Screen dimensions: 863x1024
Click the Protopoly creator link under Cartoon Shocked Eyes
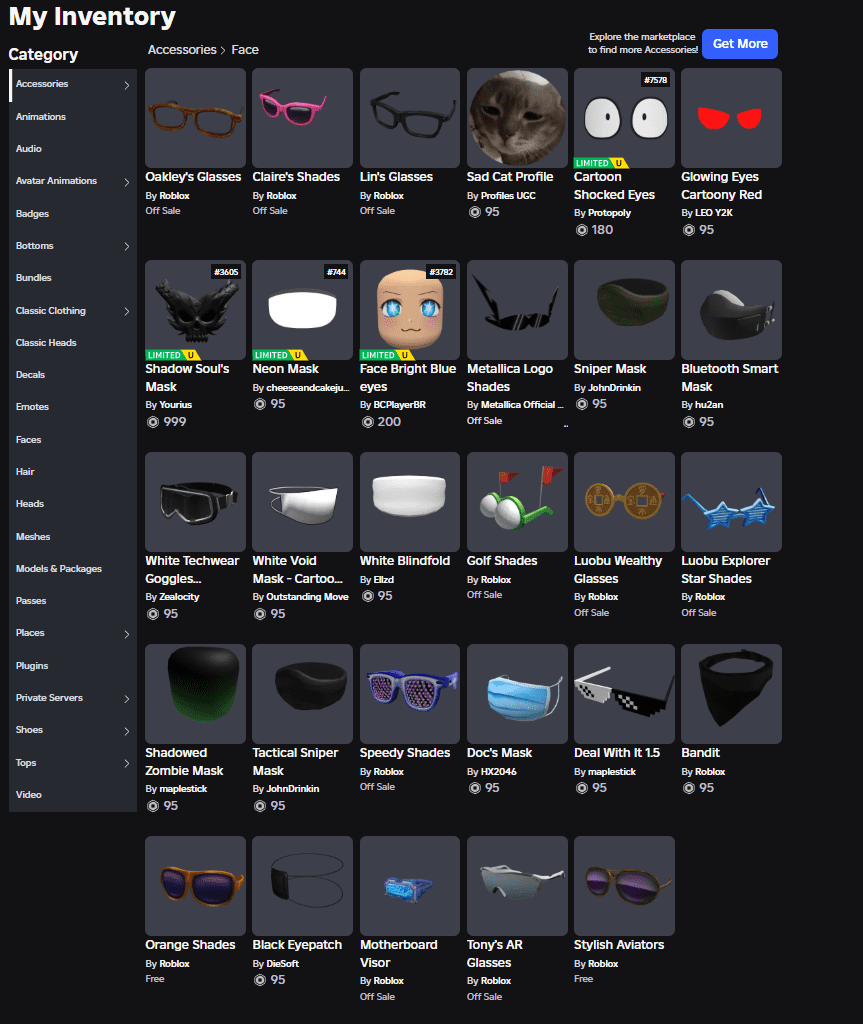(x=611, y=212)
